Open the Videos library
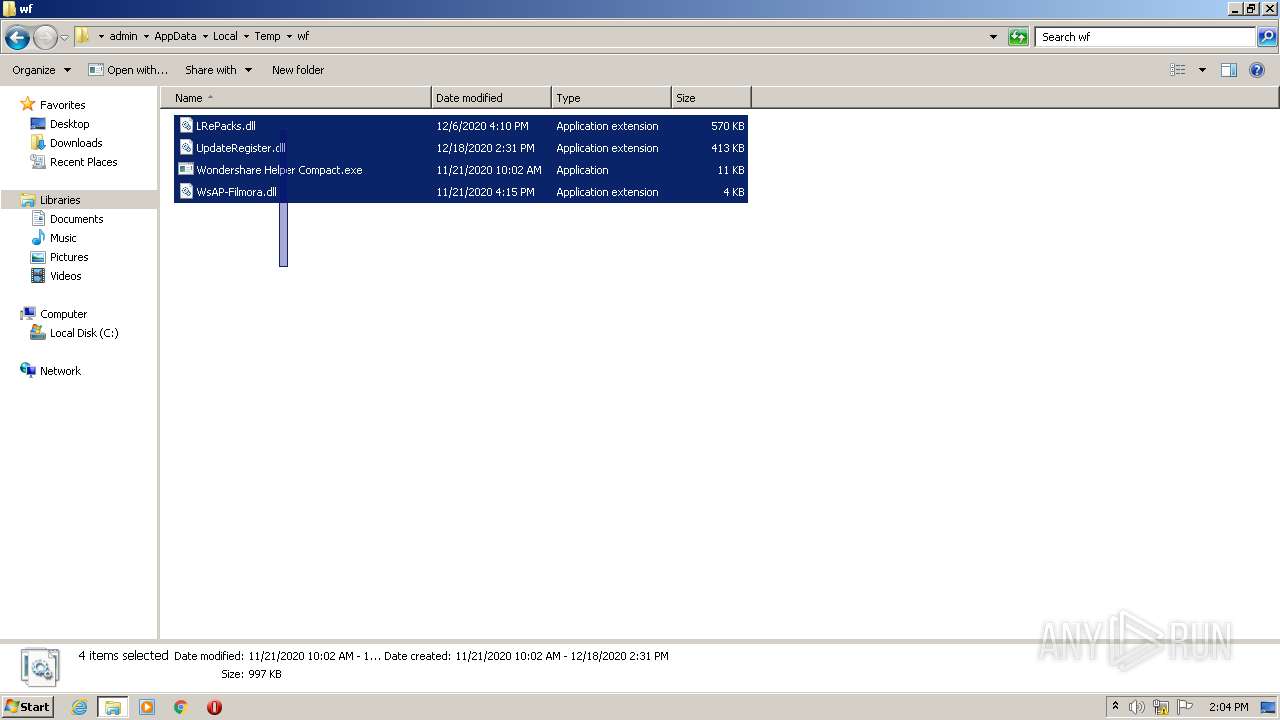 click(x=65, y=276)
